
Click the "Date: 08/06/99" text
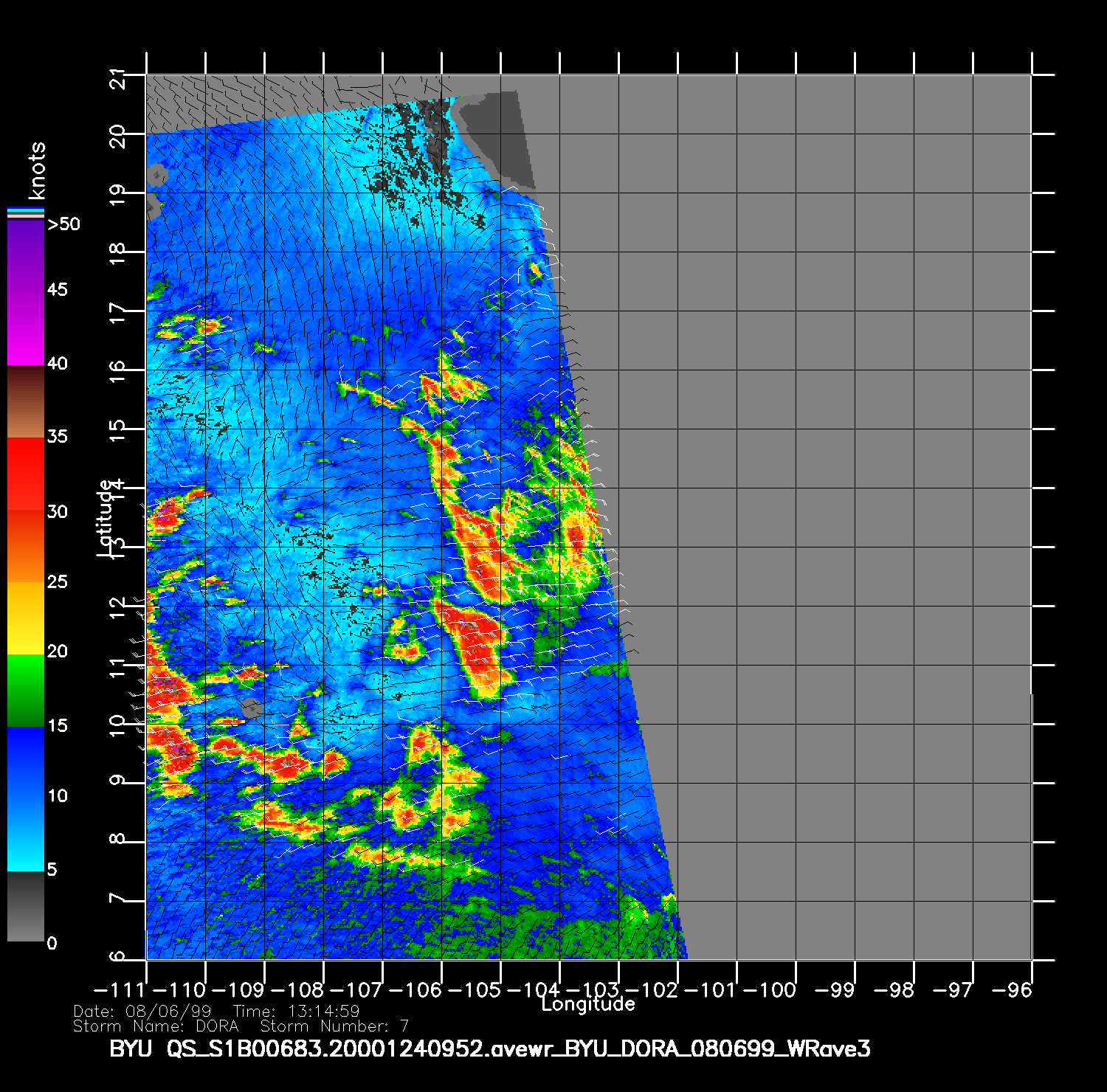pos(142,1012)
